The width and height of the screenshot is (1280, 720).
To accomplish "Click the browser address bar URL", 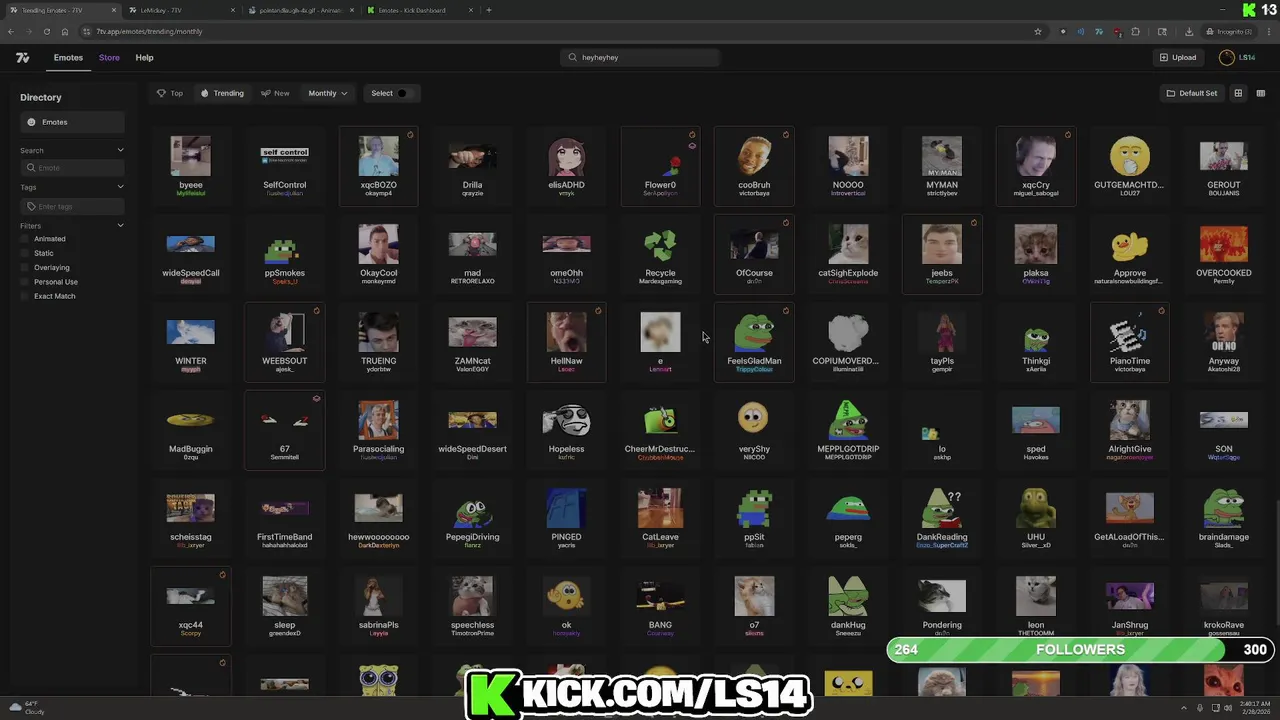I will tap(149, 31).
